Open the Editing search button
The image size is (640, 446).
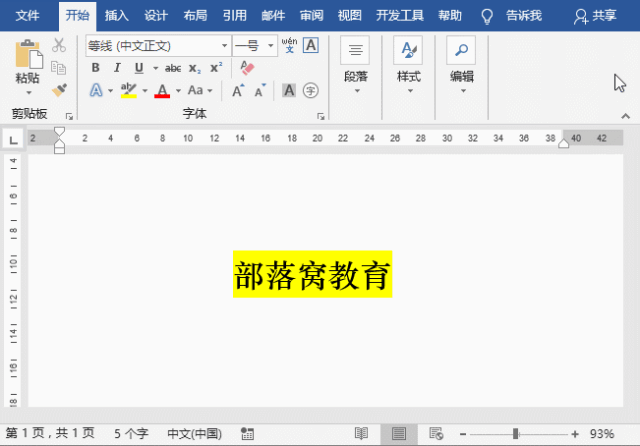coord(462,65)
